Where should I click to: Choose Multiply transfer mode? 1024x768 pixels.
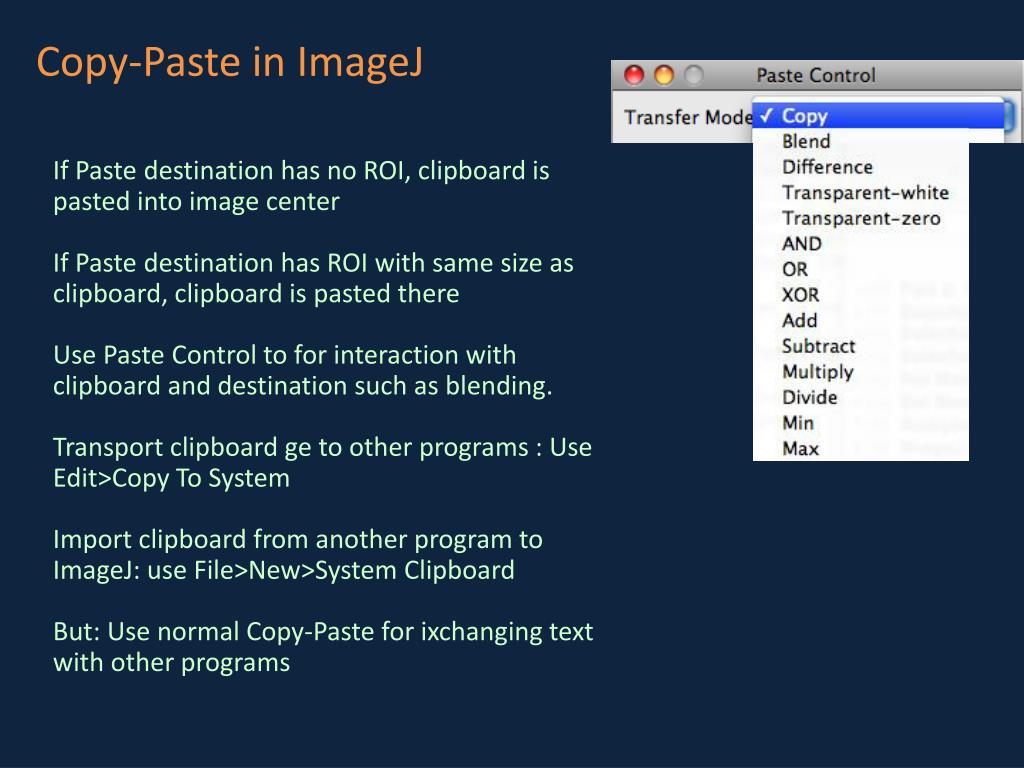pos(861,372)
